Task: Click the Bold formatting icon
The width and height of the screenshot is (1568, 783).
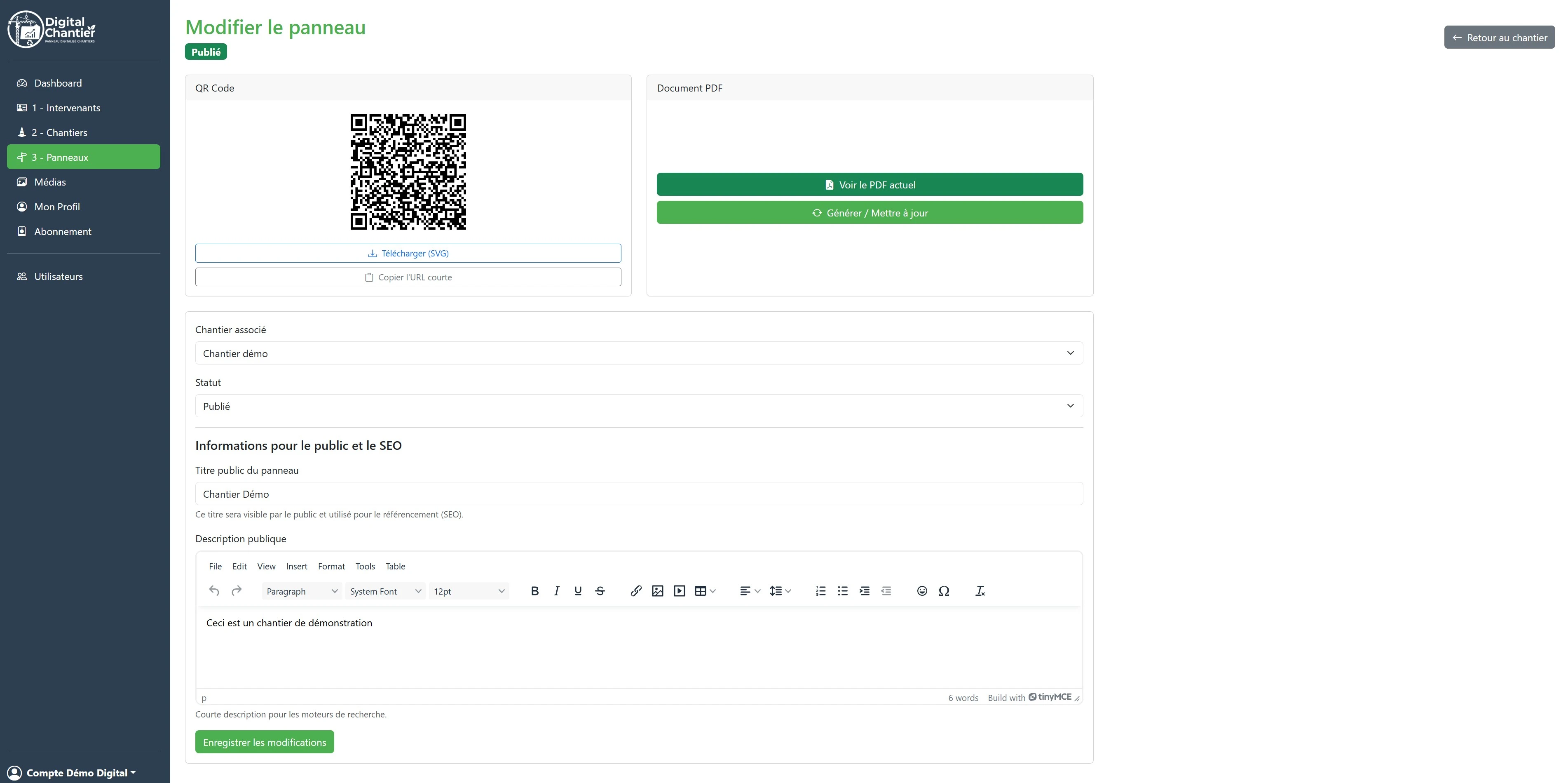Action: [534, 590]
